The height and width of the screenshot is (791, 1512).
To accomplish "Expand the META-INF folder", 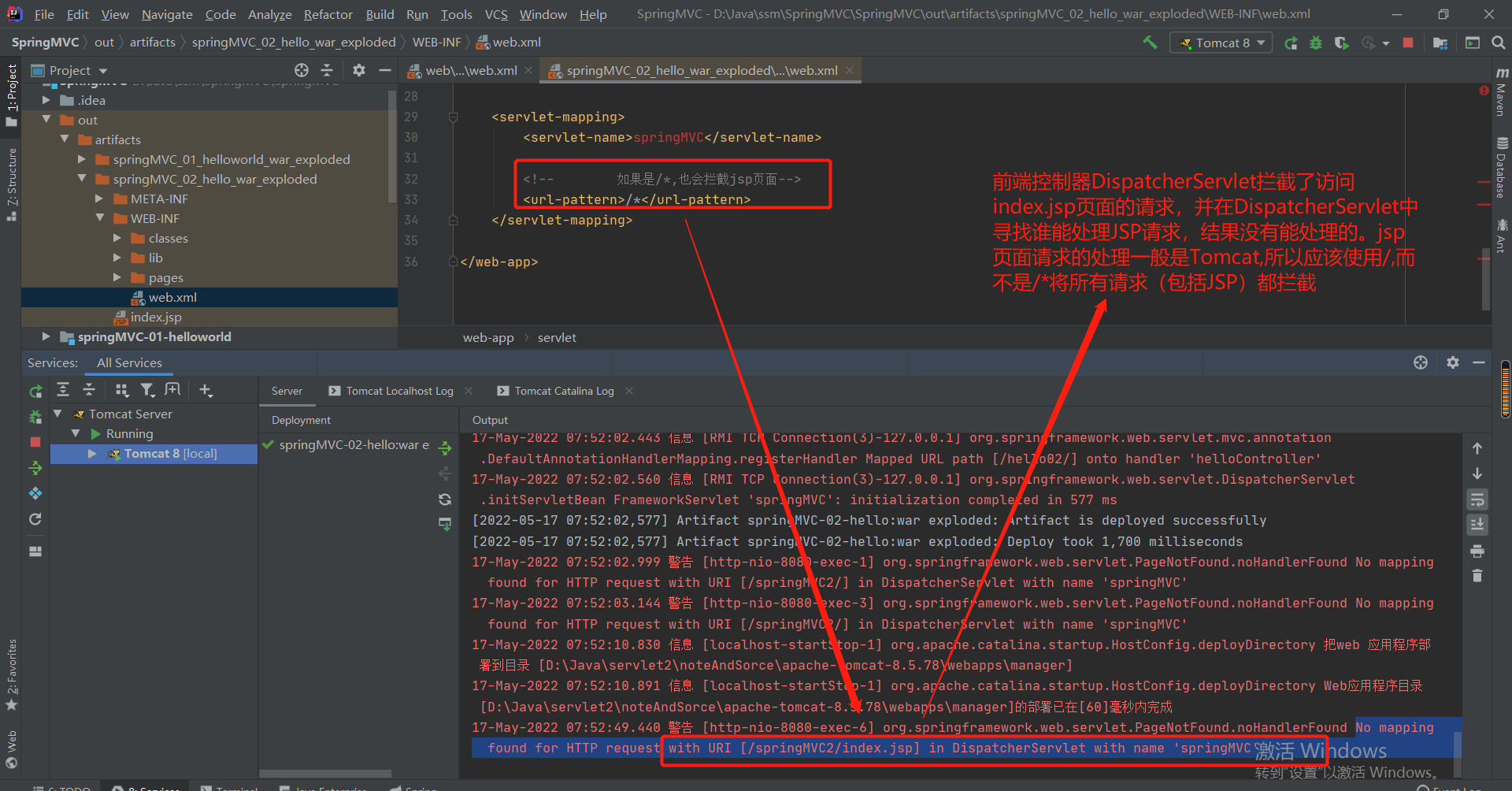I will pos(100,199).
